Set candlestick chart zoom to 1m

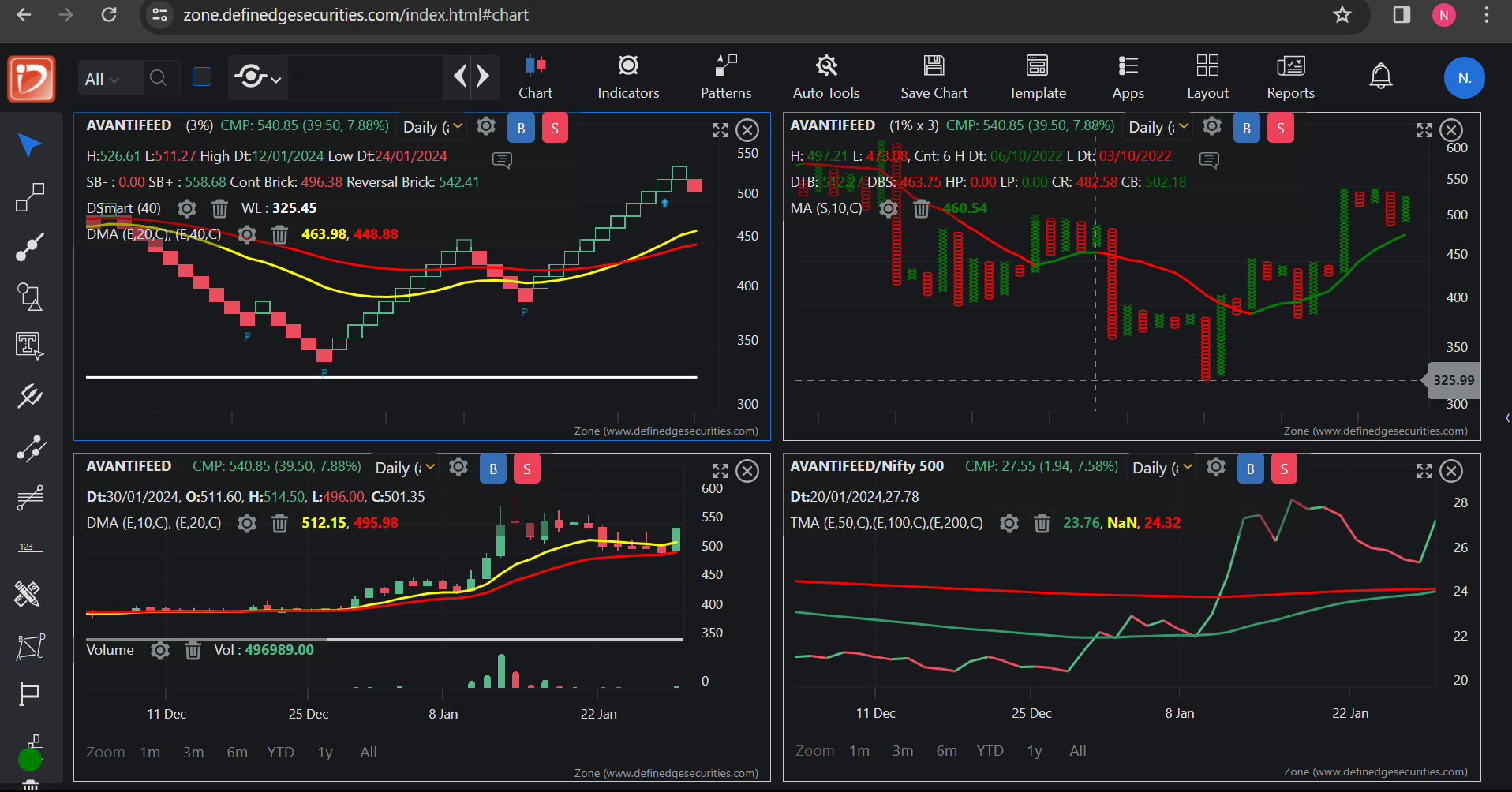(150, 752)
